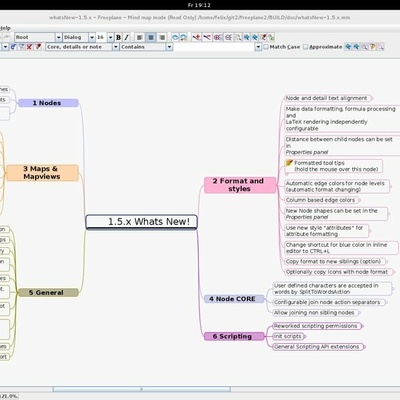The width and height of the screenshot is (400, 400).
Task: Toggle italic formatting button
Action: click(x=126, y=37)
